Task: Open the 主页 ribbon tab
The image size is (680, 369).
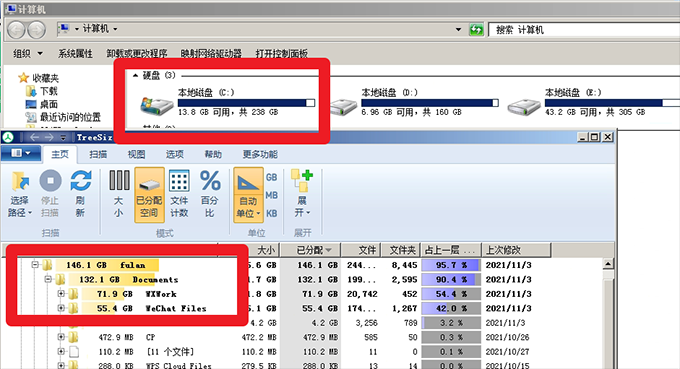Action: click(60, 154)
